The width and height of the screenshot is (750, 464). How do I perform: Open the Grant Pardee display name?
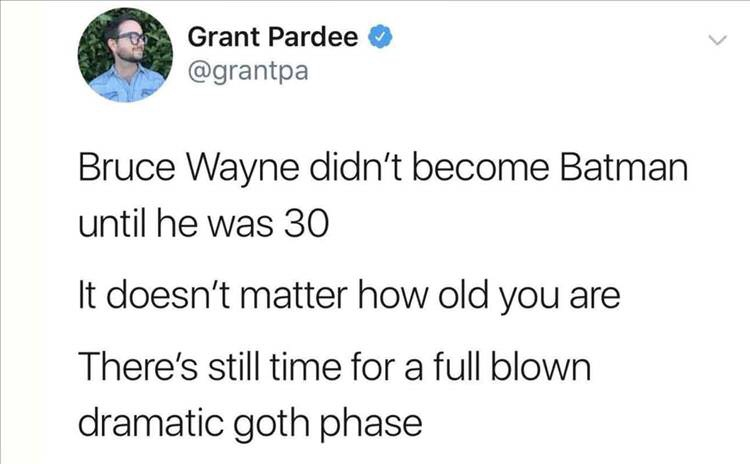click(272, 39)
